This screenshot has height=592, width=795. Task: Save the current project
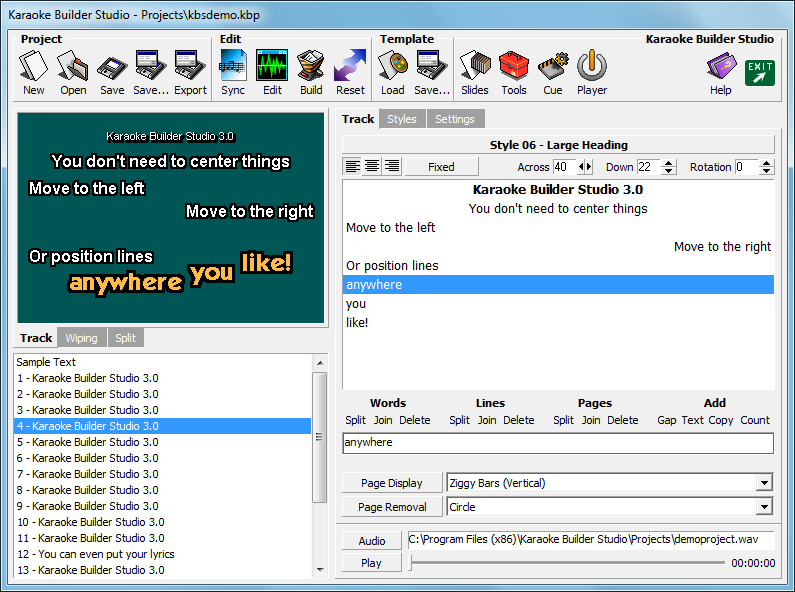tap(112, 73)
